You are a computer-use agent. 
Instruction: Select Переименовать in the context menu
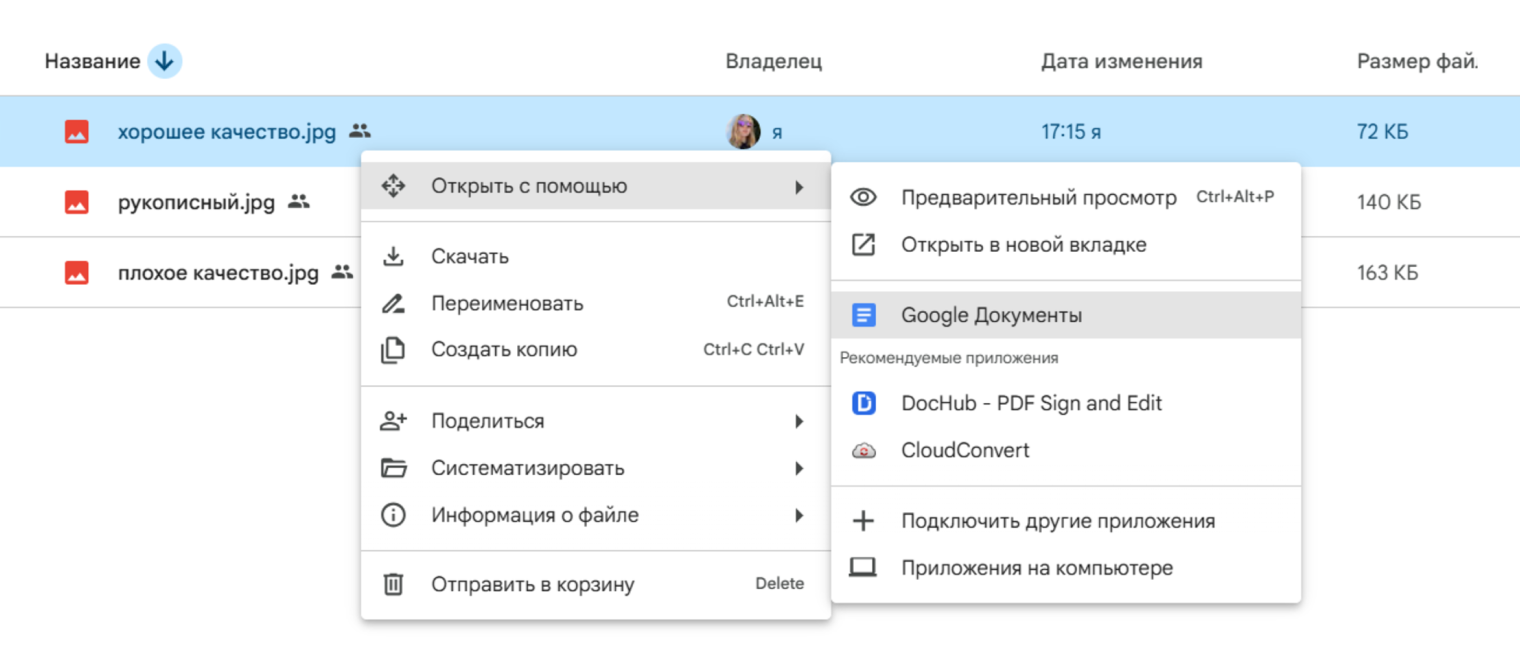pos(595,303)
